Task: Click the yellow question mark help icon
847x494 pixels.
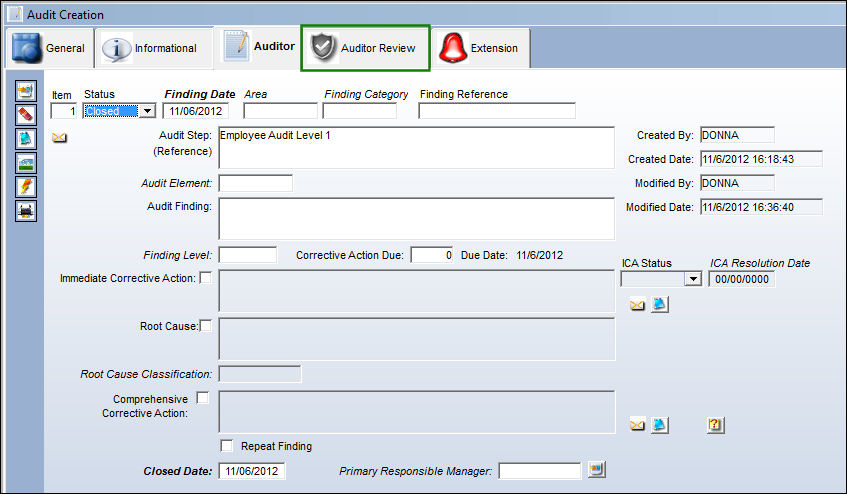Action: [716, 425]
